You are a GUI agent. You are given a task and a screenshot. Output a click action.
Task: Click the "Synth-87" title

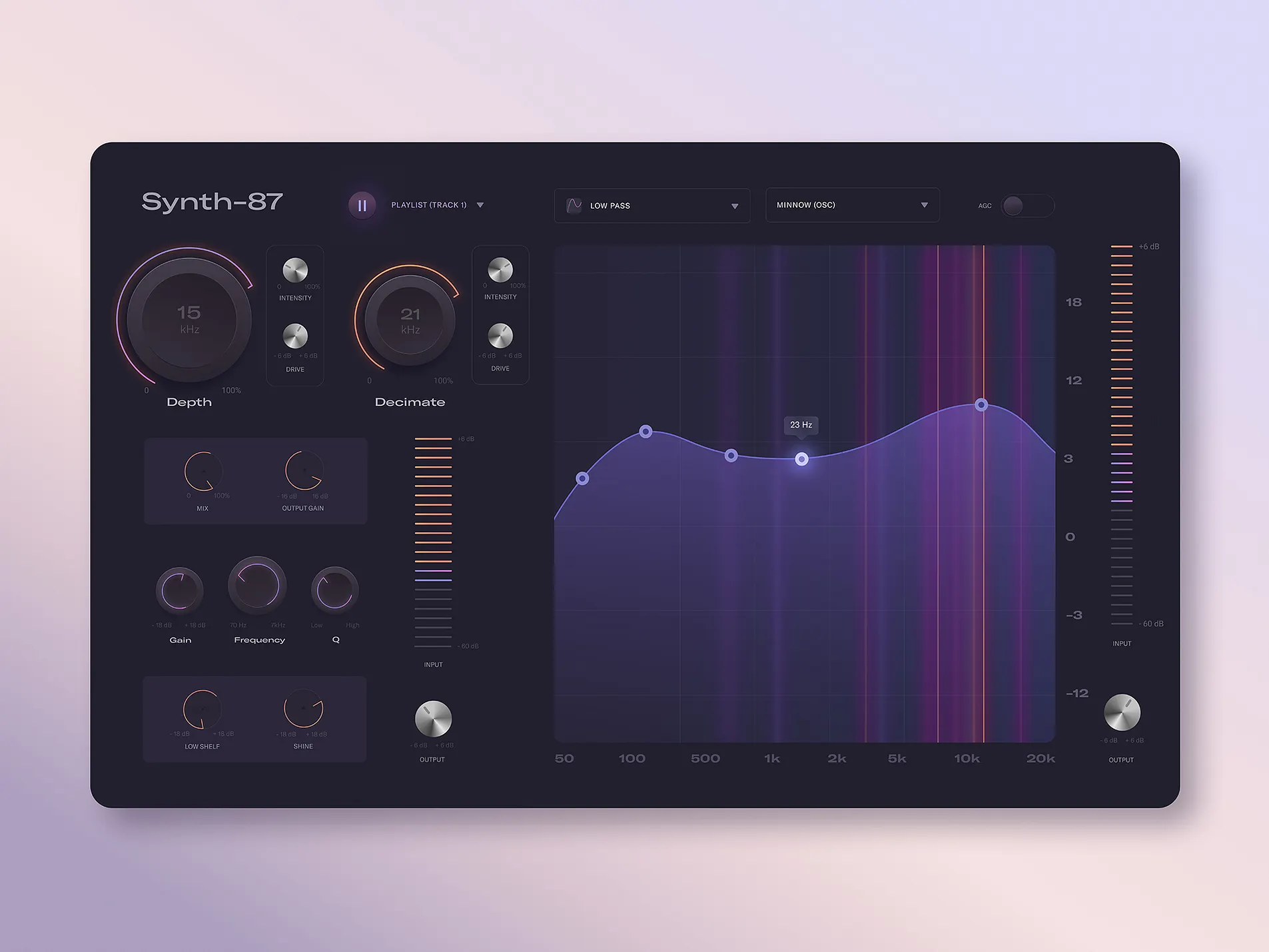click(212, 201)
